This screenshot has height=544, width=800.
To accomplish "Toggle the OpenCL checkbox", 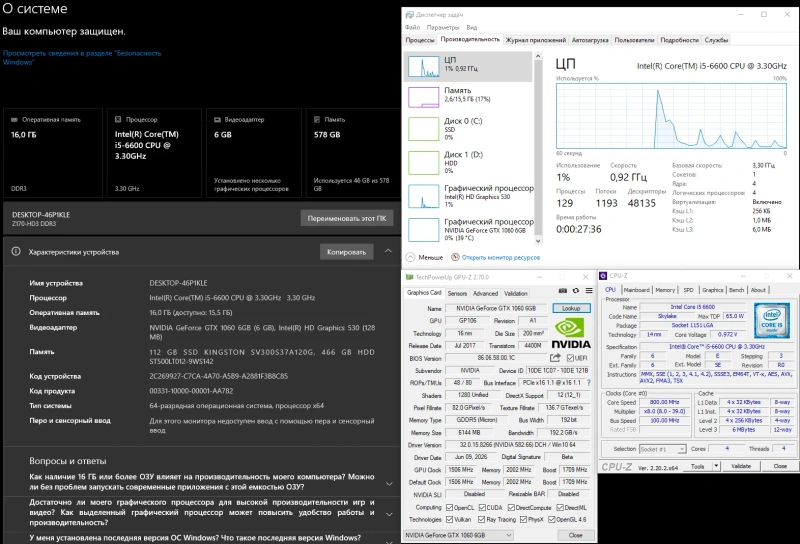I will (x=449, y=507).
